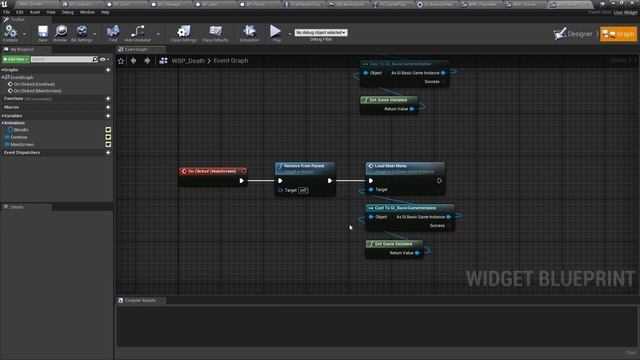Click Event Graph breadcrumb
This screenshot has height=360, width=640.
(231, 61)
